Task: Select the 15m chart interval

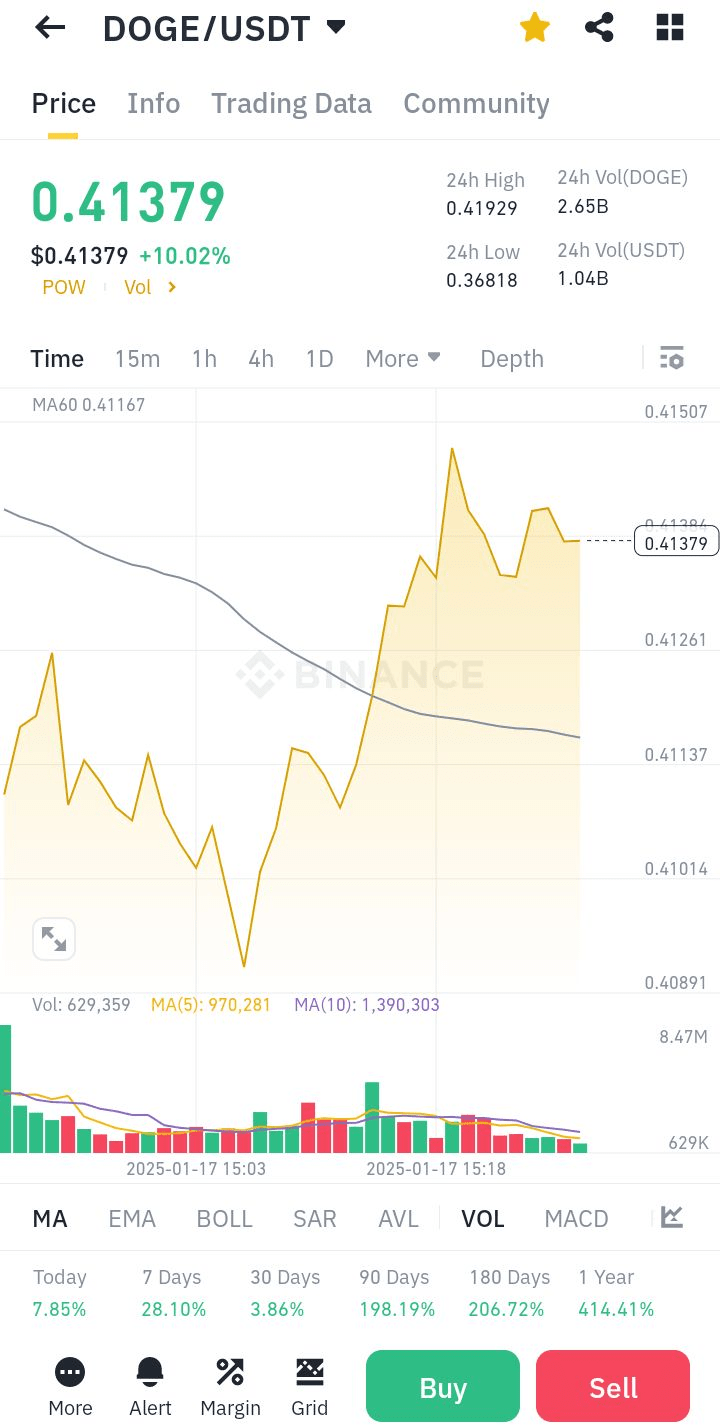Action: [137, 359]
